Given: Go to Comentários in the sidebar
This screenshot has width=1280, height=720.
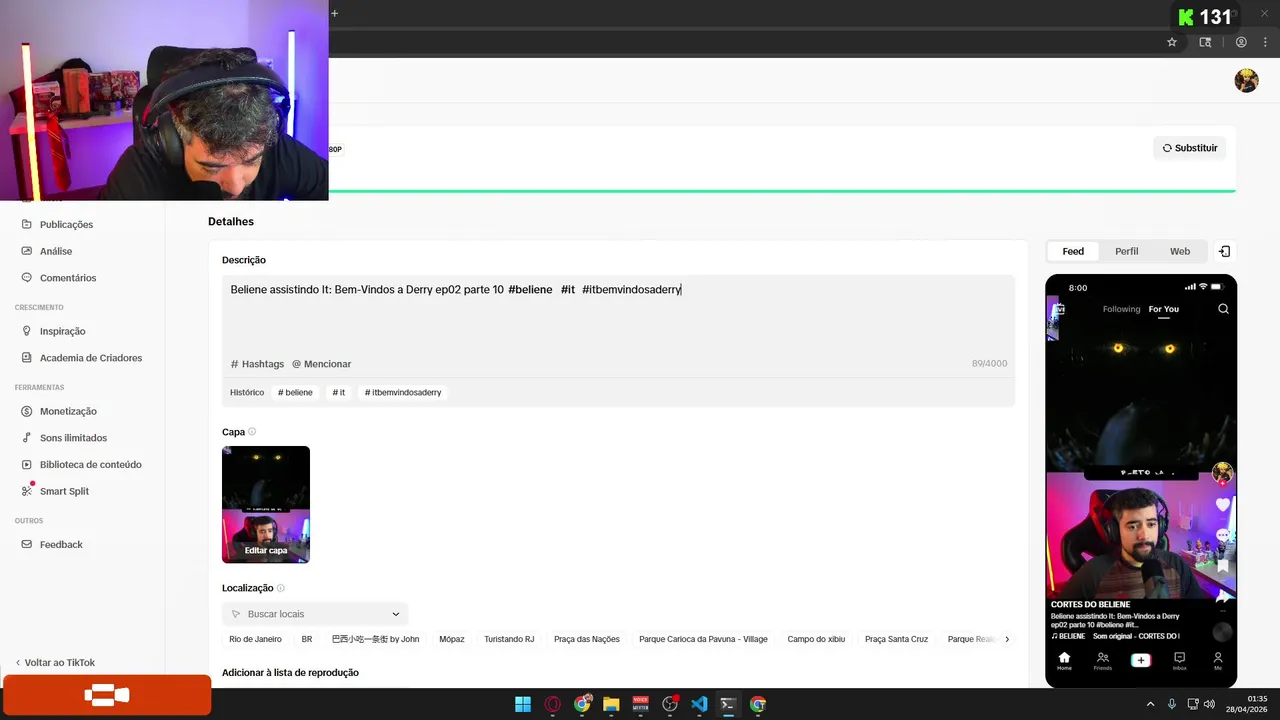Looking at the screenshot, I should (68, 278).
